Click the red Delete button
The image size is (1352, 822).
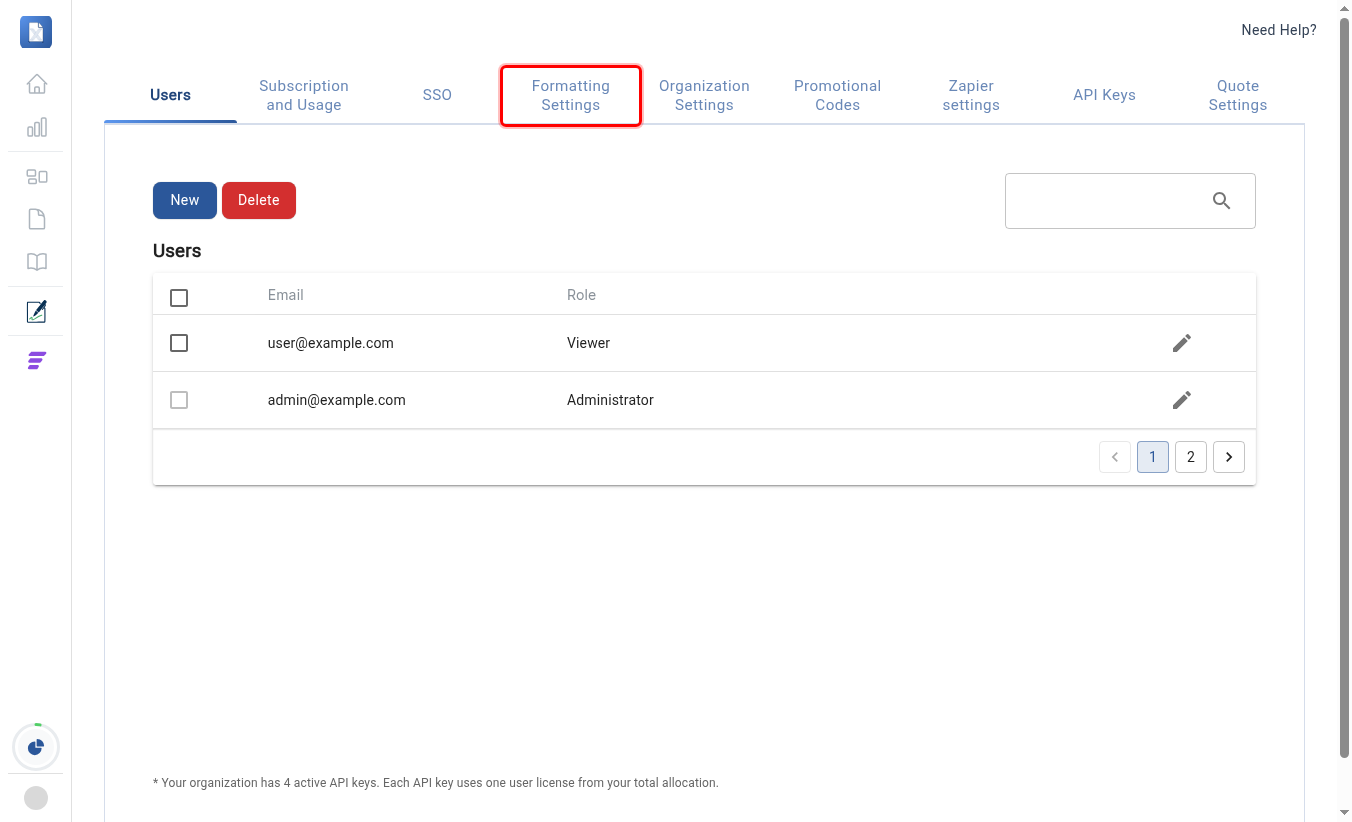click(259, 200)
